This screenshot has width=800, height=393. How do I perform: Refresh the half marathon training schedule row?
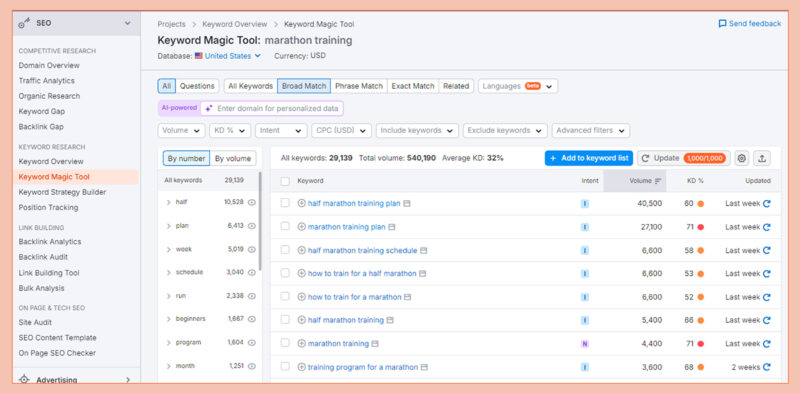766,250
